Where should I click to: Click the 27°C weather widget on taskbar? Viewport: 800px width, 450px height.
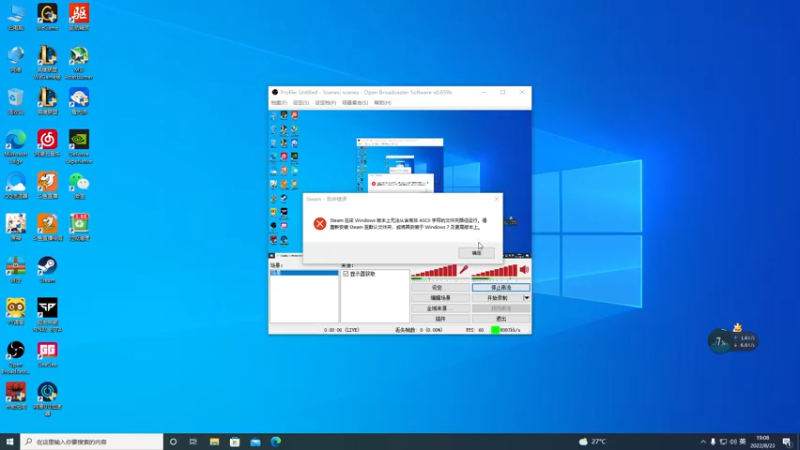click(x=593, y=441)
